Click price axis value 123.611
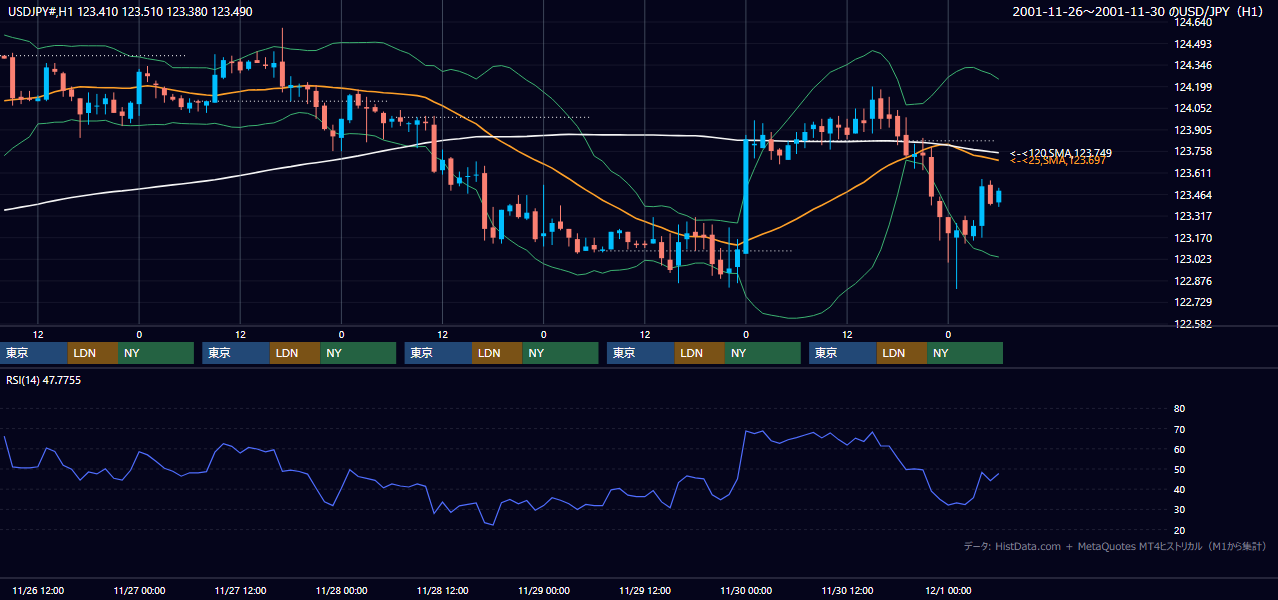1278x600 pixels. tap(1192, 173)
